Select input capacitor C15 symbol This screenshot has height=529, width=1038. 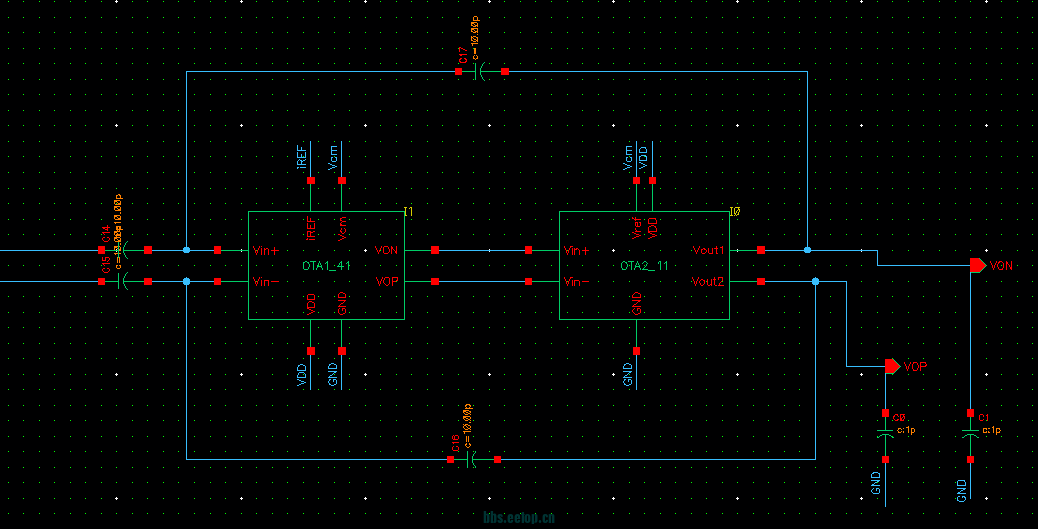pos(124,281)
